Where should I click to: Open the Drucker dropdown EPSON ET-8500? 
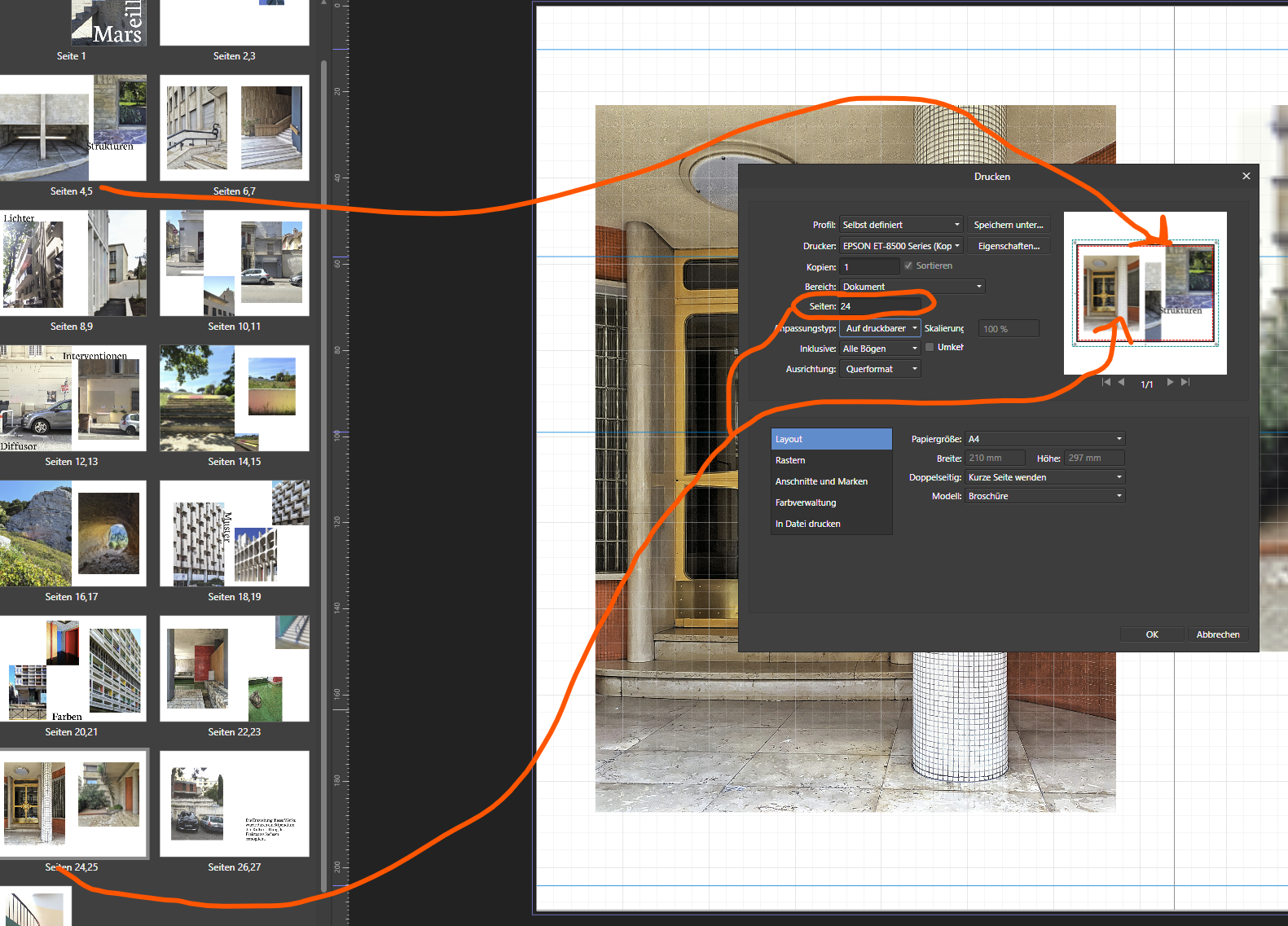(x=902, y=246)
